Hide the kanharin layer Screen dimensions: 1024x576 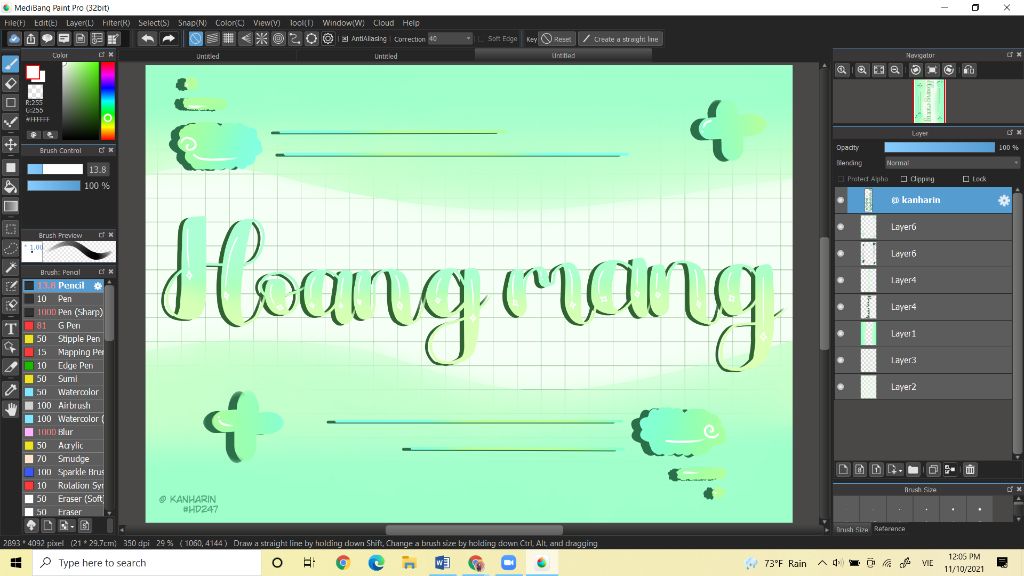coord(840,200)
